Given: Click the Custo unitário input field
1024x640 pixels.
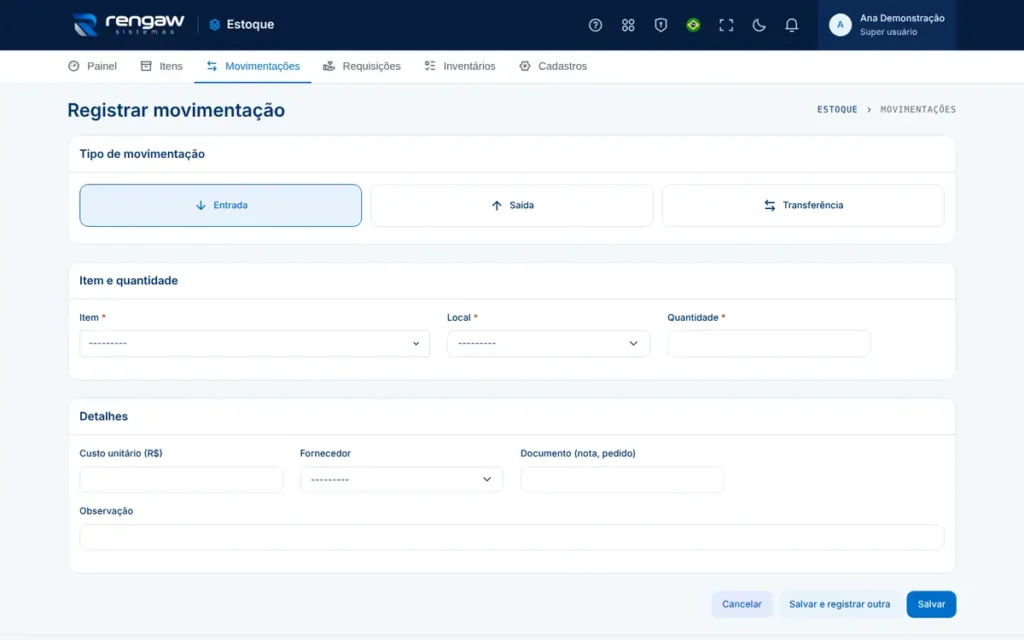Looking at the screenshot, I should point(181,479).
